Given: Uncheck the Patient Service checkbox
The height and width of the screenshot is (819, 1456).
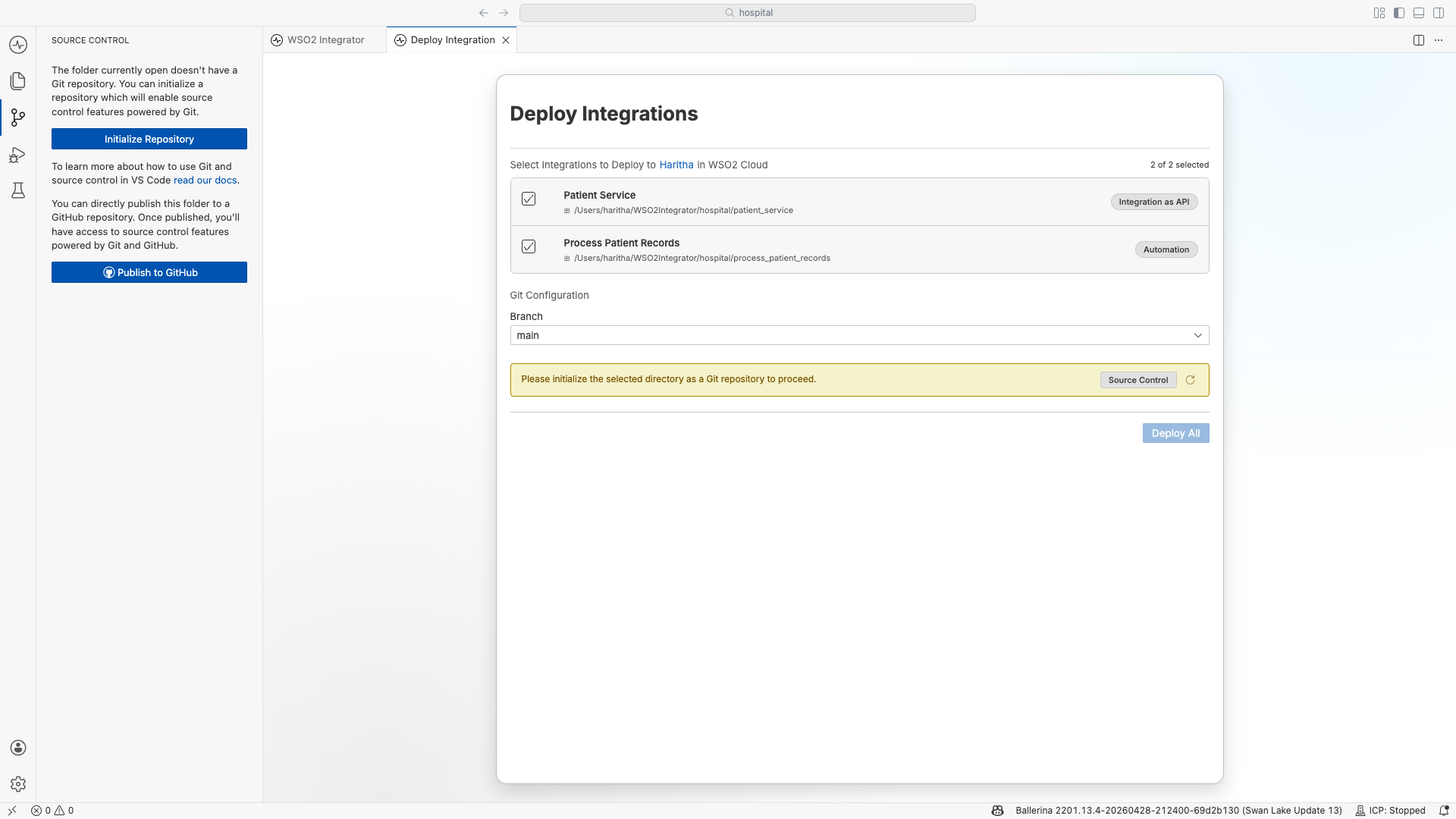Looking at the screenshot, I should pos(529,199).
